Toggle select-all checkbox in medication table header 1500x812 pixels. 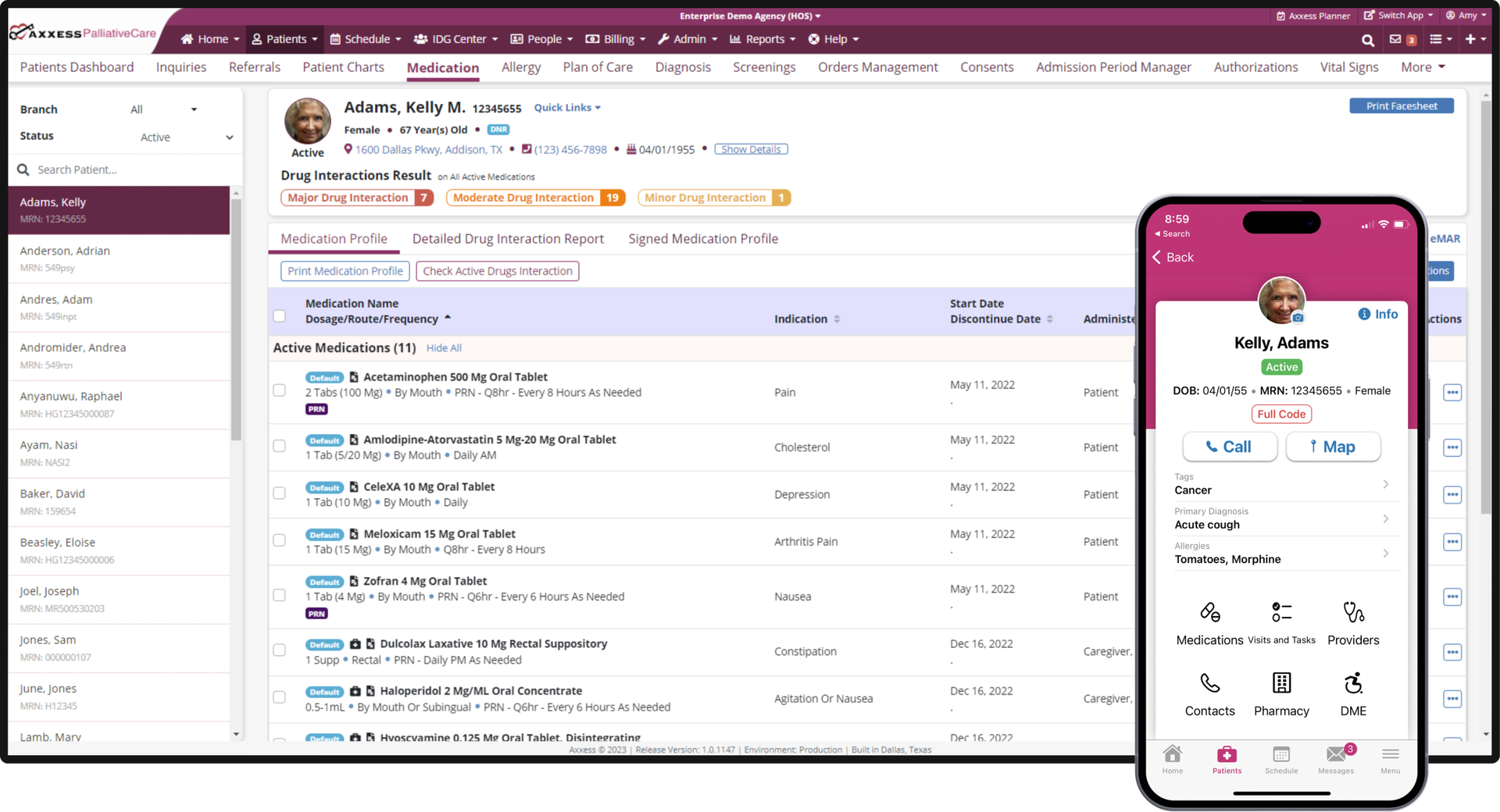(279, 316)
